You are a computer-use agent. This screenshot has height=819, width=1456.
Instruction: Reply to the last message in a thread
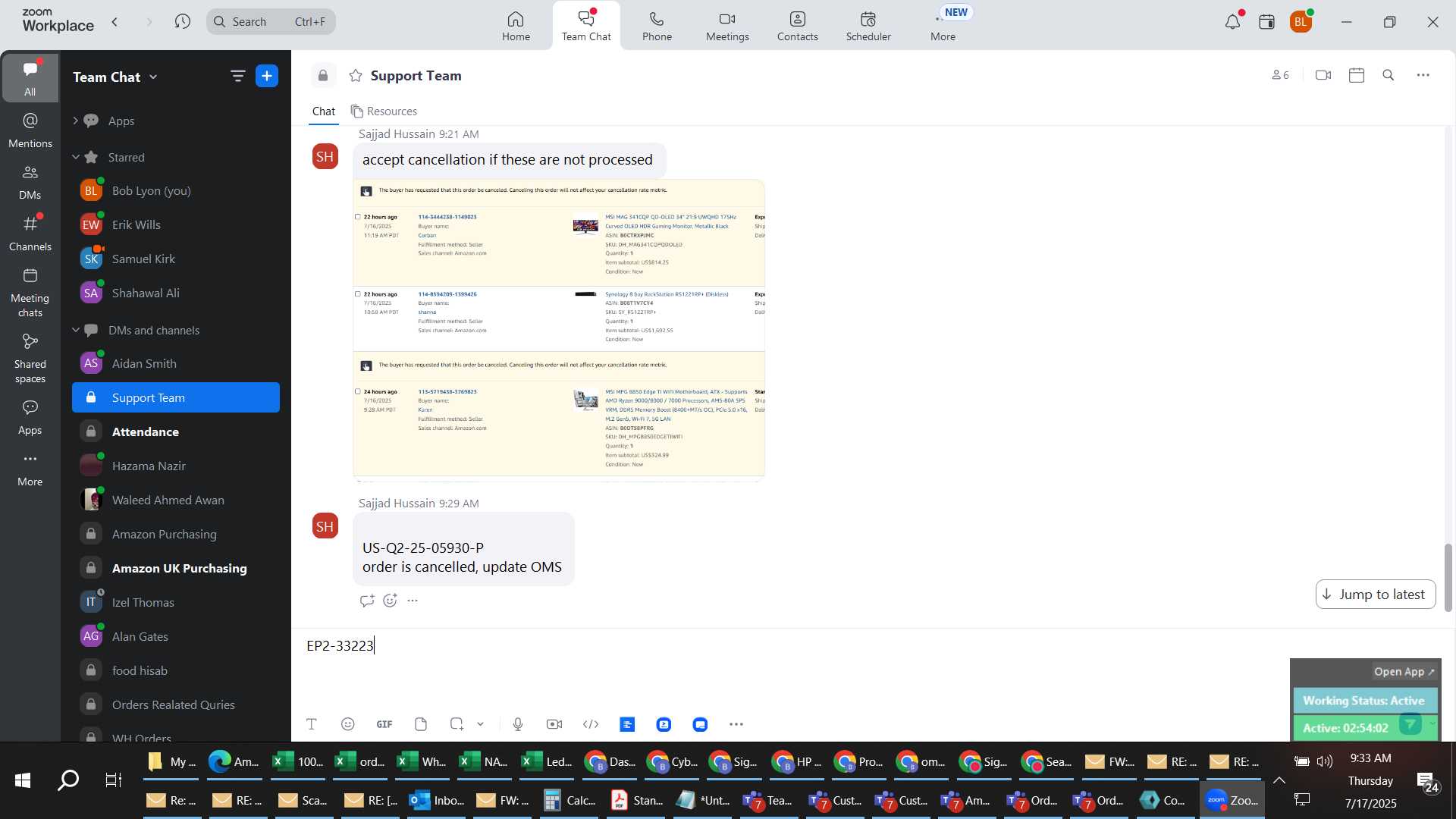[368, 601]
